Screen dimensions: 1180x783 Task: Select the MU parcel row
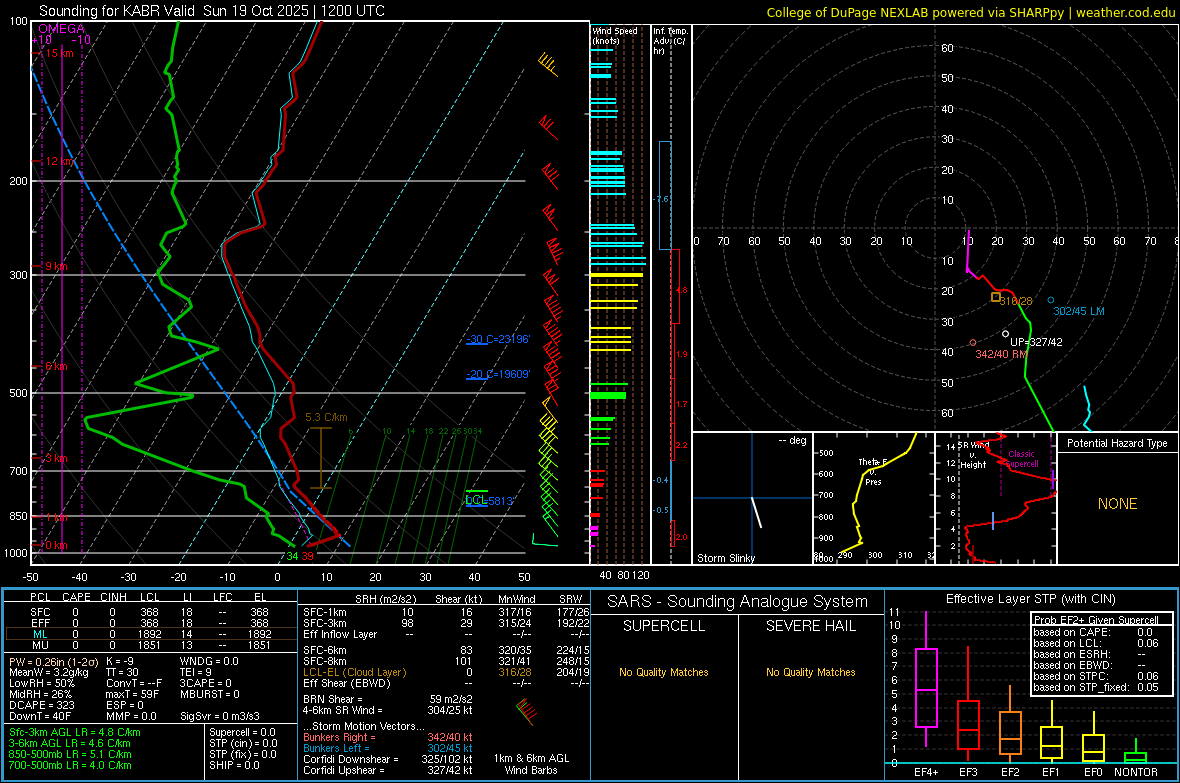pyautogui.click(x=150, y=645)
